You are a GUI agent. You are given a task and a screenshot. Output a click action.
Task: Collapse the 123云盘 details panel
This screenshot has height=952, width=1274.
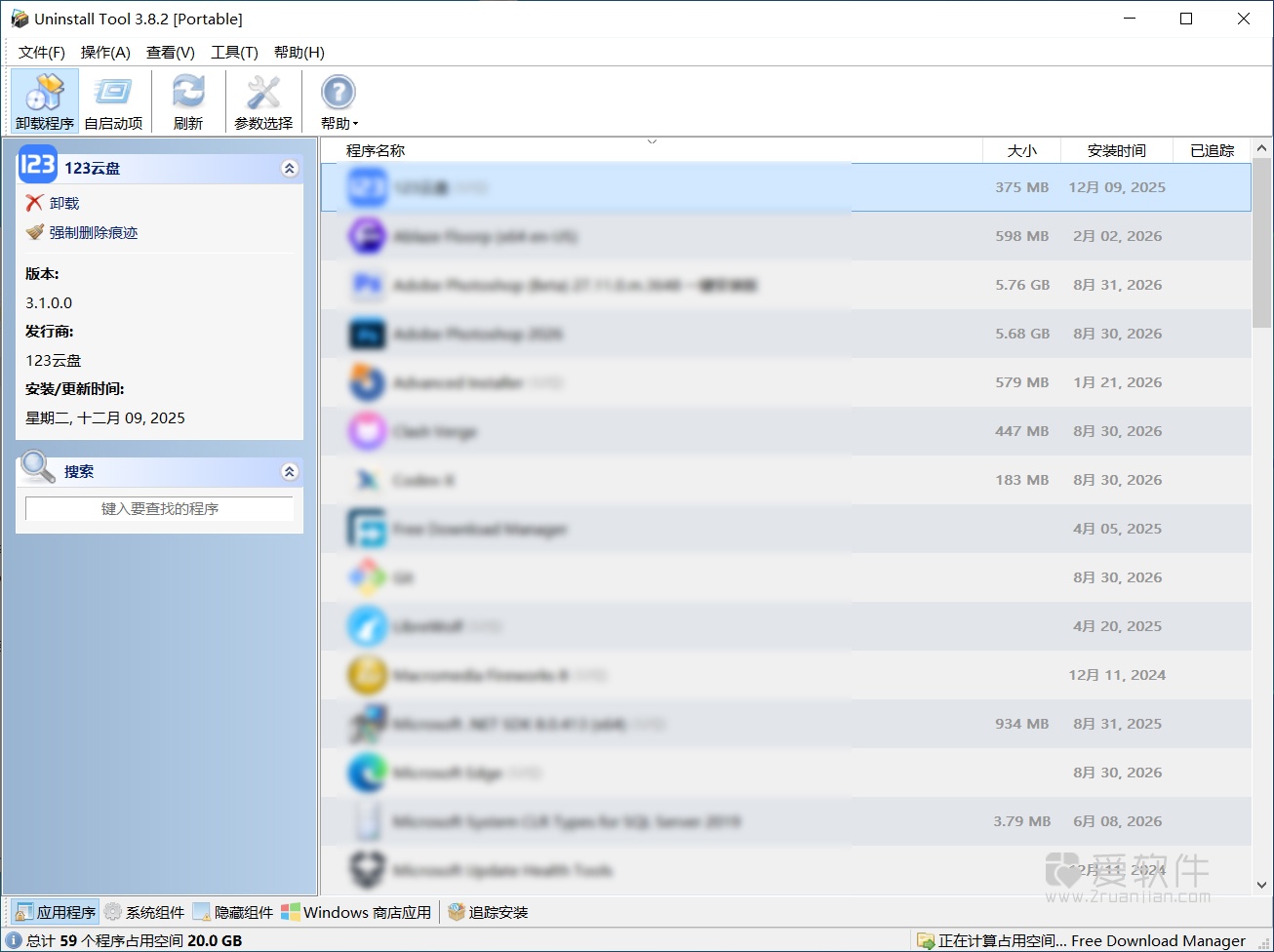pyautogui.click(x=290, y=168)
